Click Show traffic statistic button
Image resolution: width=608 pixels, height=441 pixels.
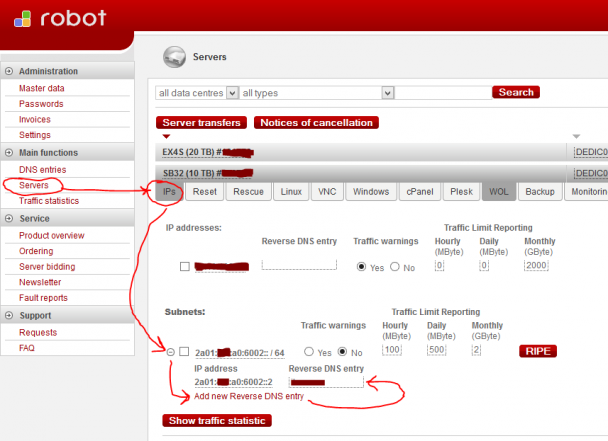tap(217, 420)
